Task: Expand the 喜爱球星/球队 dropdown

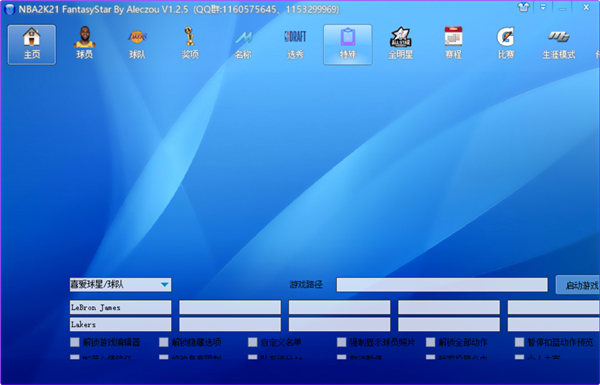Action: 121,285
